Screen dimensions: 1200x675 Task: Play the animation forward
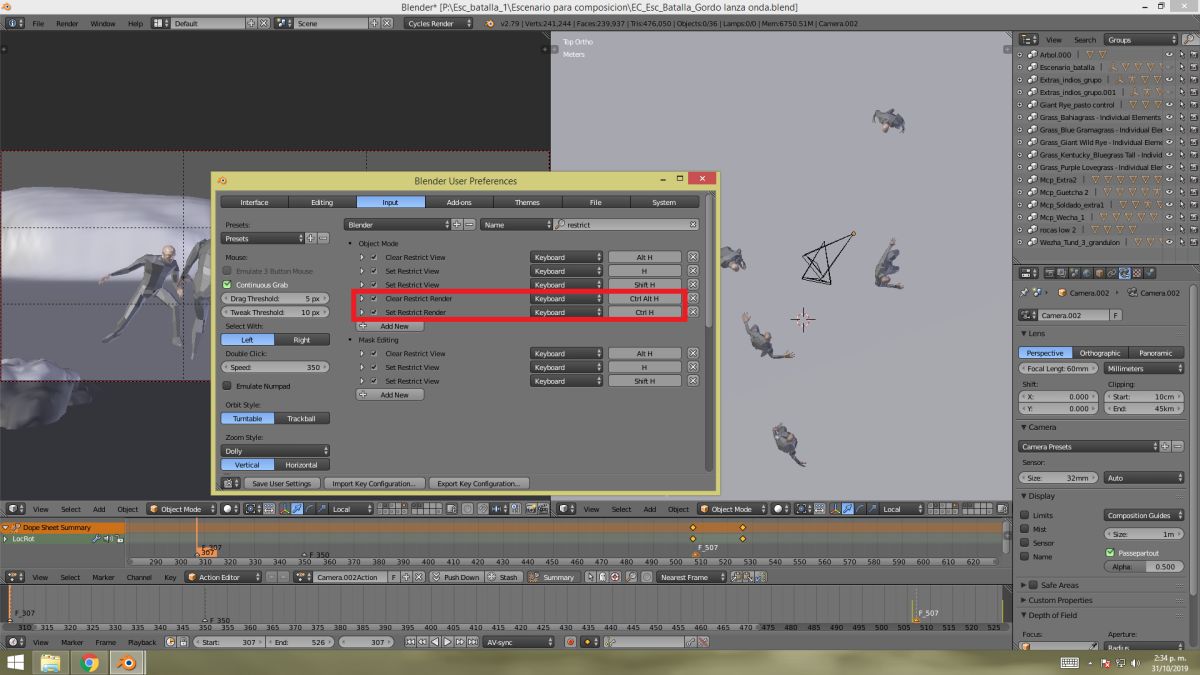(x=448, y=642)
